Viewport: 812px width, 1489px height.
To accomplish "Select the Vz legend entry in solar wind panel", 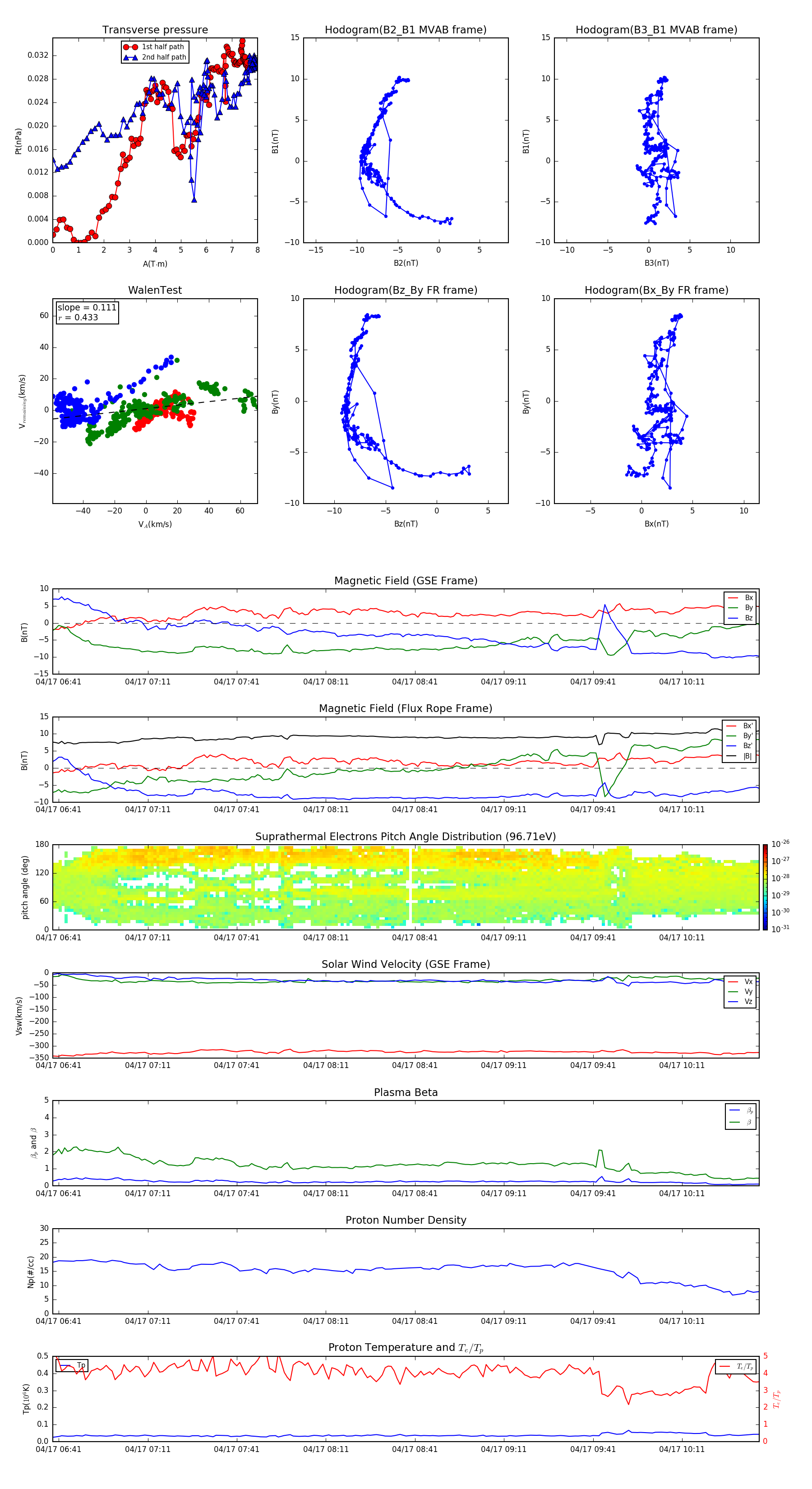I will pyautogui.click(x=740, y=1002).
